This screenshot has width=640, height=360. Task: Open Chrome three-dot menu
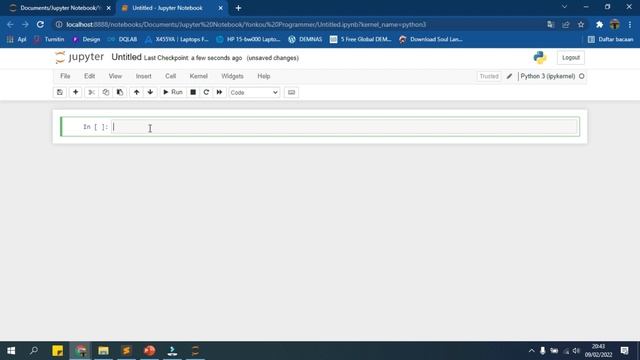630,24
